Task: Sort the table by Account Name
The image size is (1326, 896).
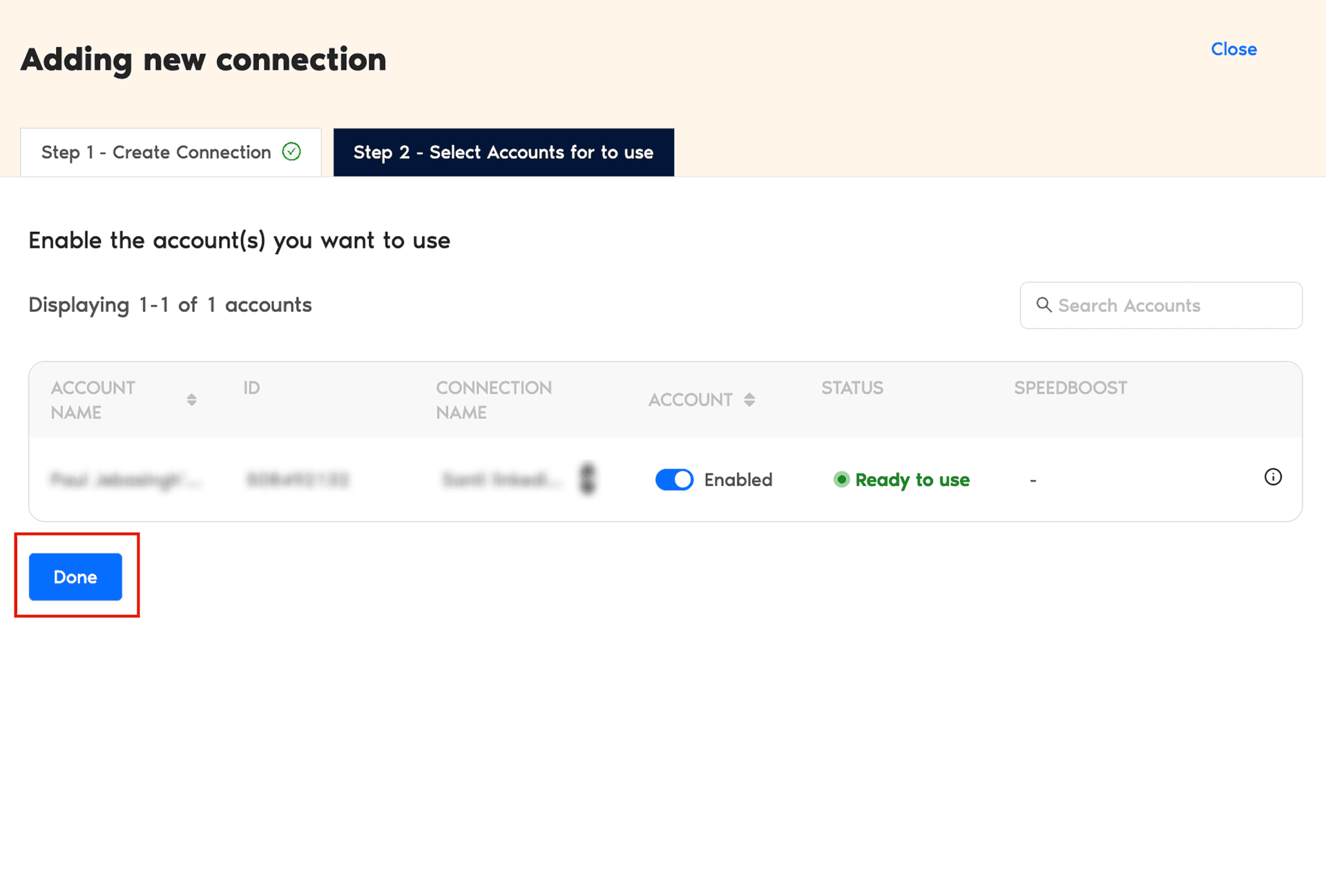Action: [x=93, y=400]
